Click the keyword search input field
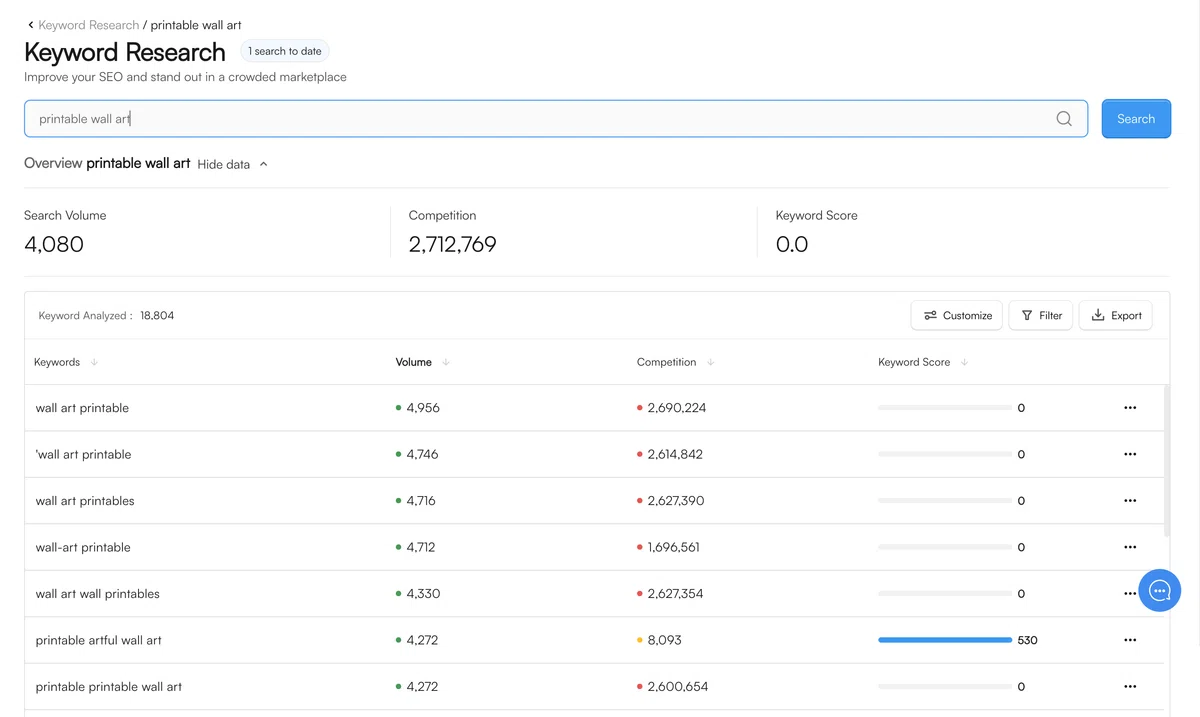The image size is (1200, 717). click(556, 119)
